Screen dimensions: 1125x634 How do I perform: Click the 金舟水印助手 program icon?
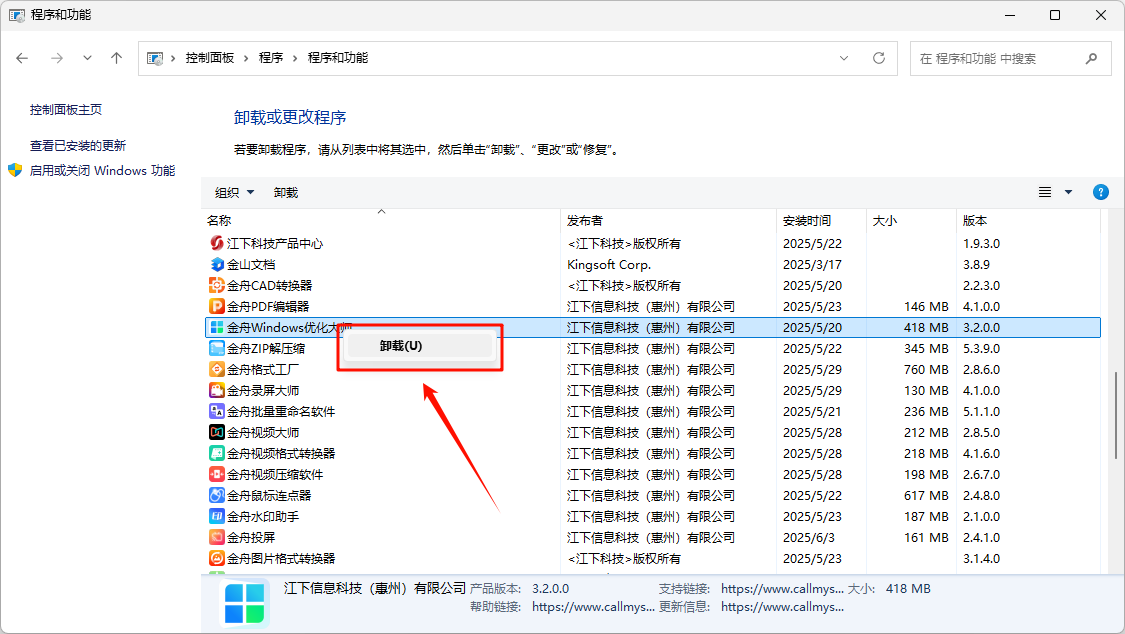tap(217, 516)
